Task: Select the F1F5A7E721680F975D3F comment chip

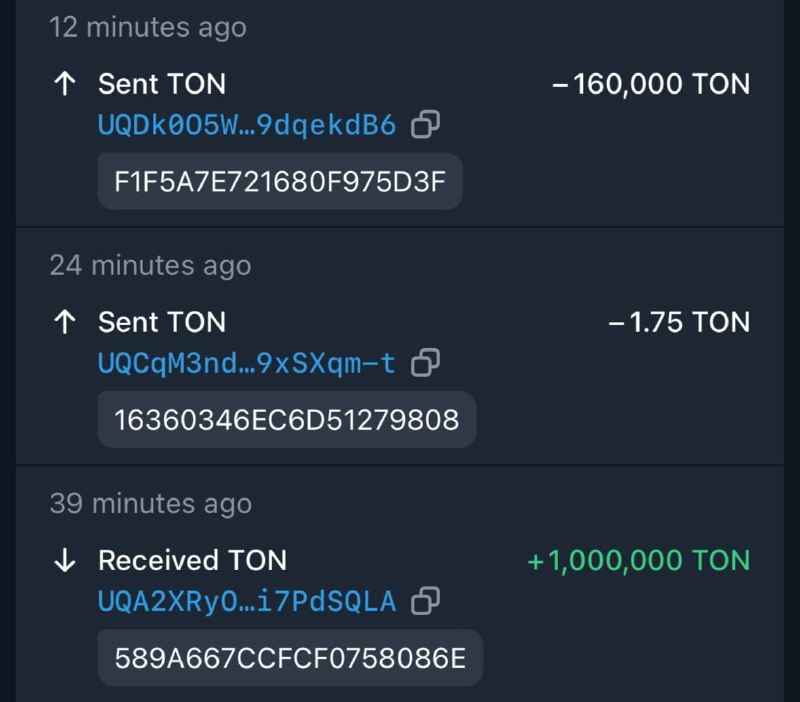Action: pyautogui.click(x=279, y=181)
